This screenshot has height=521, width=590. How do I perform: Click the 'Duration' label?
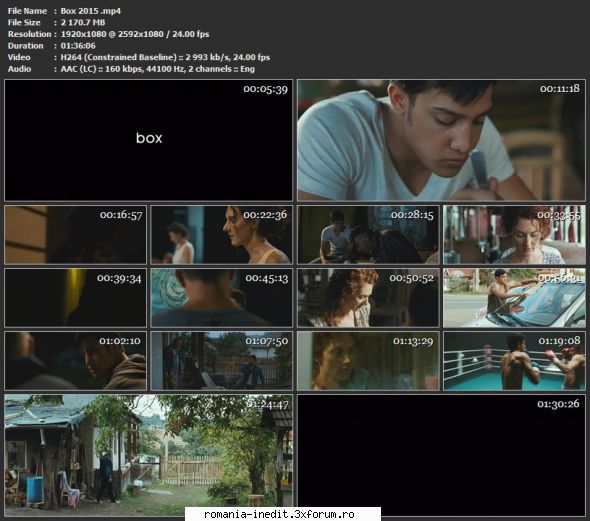coord(26,46)
